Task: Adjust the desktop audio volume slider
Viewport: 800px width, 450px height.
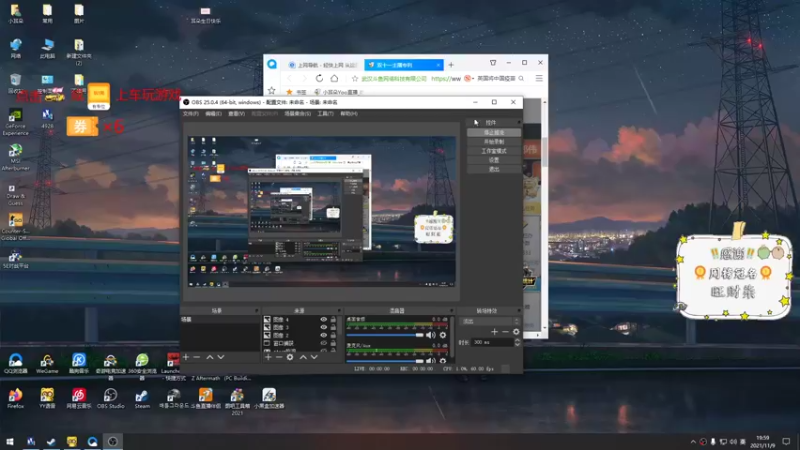Action: coord(385,335)
